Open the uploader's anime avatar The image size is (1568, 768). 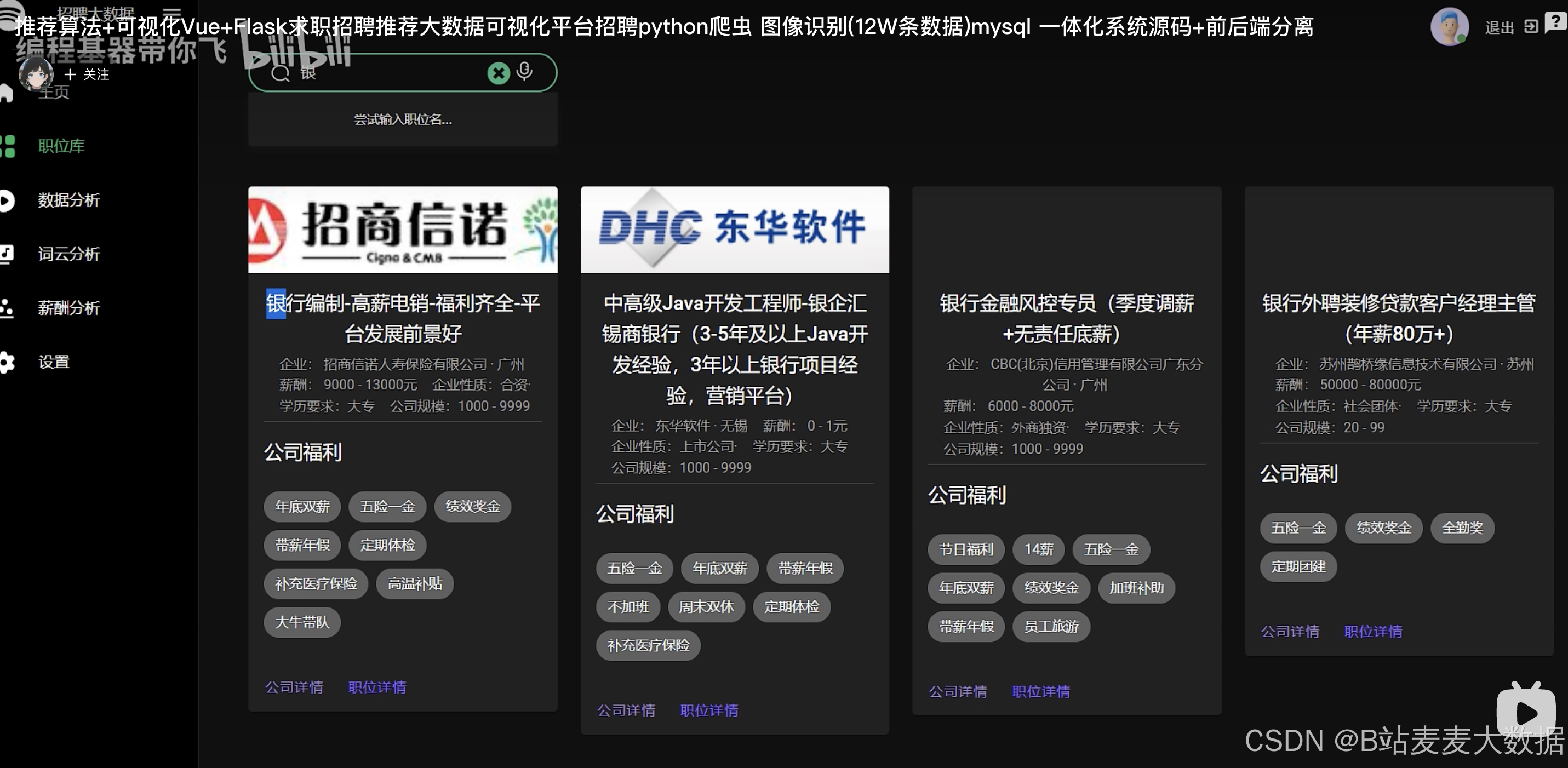(x=36, y=76)
